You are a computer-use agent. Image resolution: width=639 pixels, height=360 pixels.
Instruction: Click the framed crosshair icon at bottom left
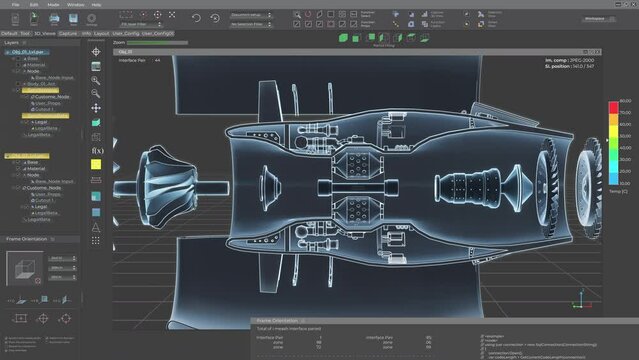[x=20, y=318]
